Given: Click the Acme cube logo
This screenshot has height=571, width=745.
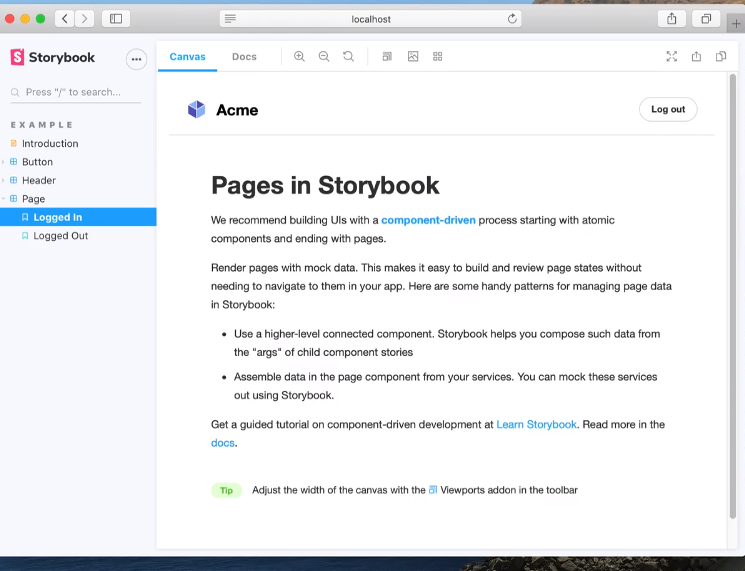Looking at the screenshot, I should click(196, 109).
